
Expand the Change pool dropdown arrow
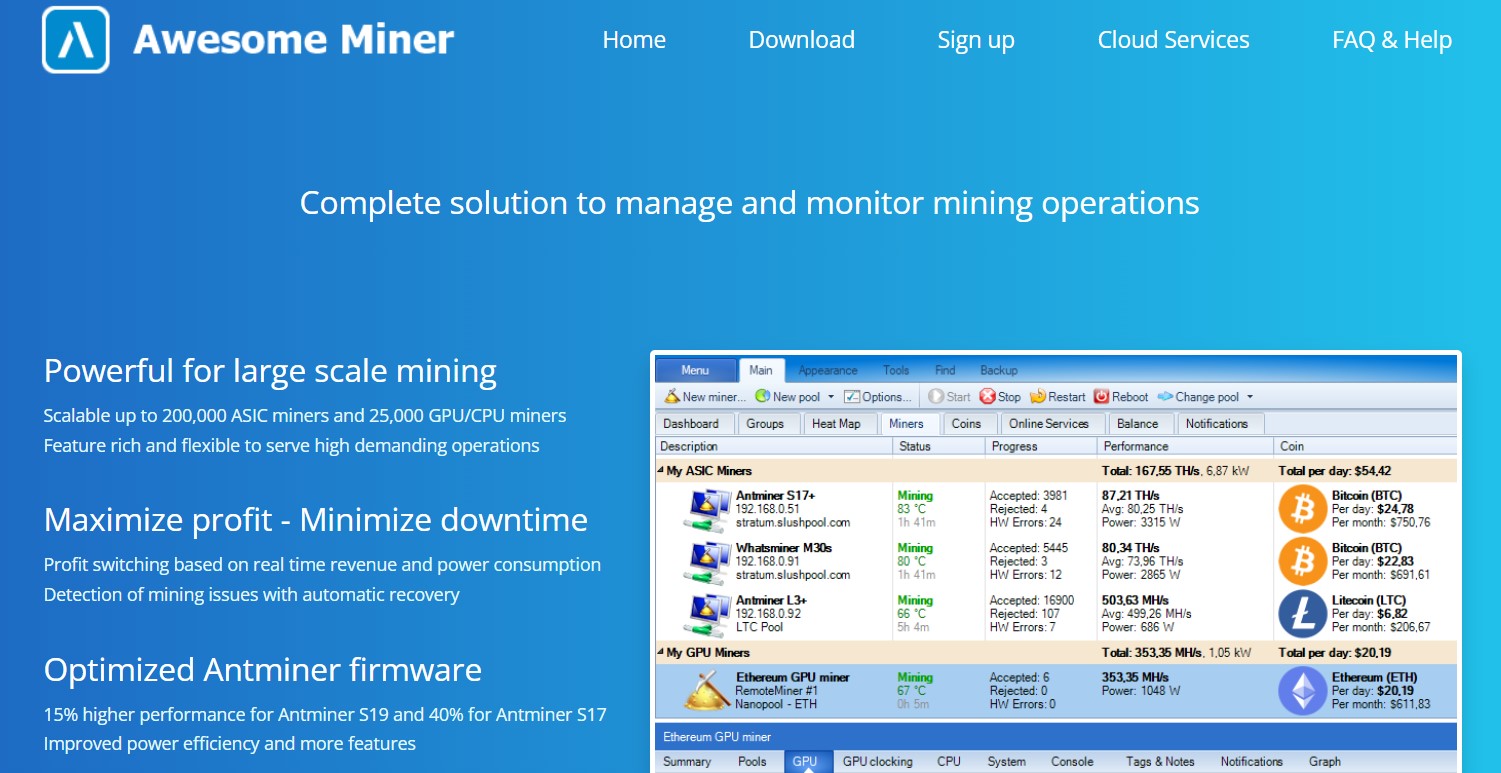point(1250,397)
